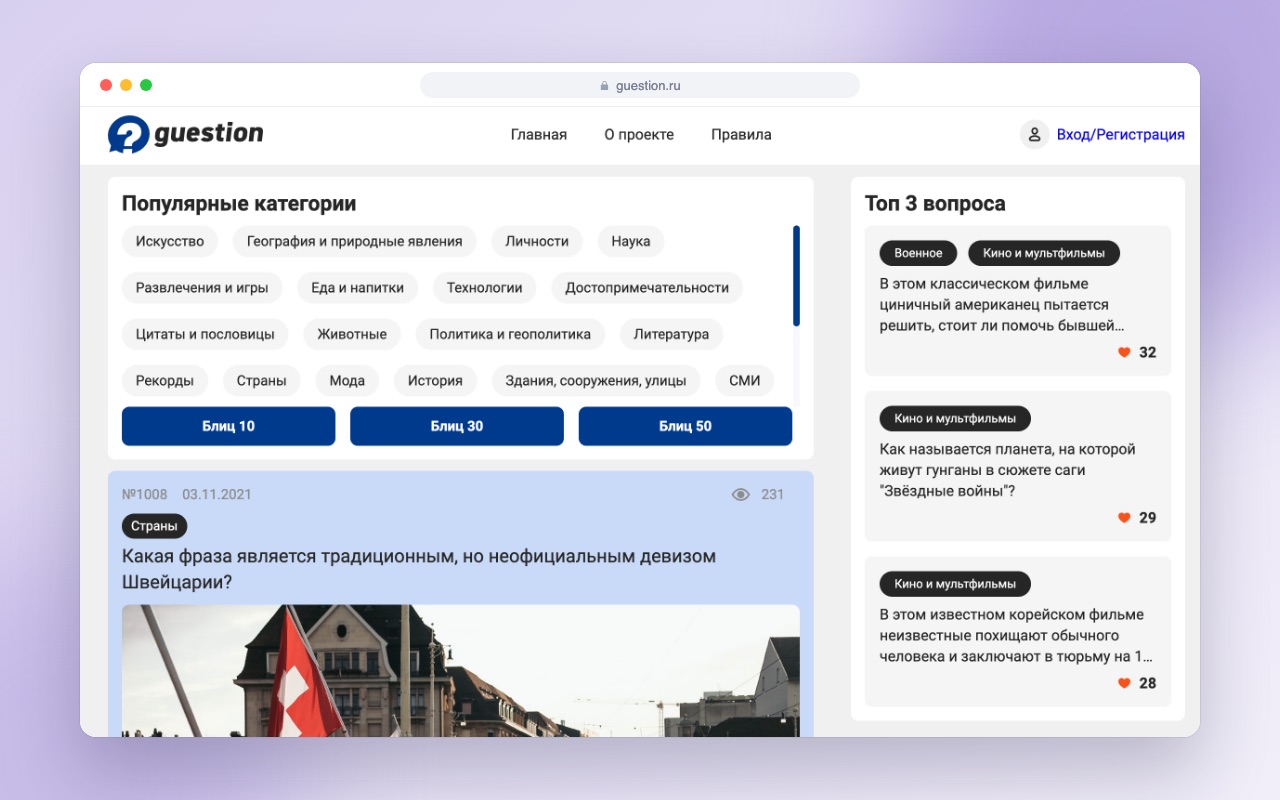Pick the Животные category
Image resolution: width=1280 pixels, height=800 pixels.
352,334
